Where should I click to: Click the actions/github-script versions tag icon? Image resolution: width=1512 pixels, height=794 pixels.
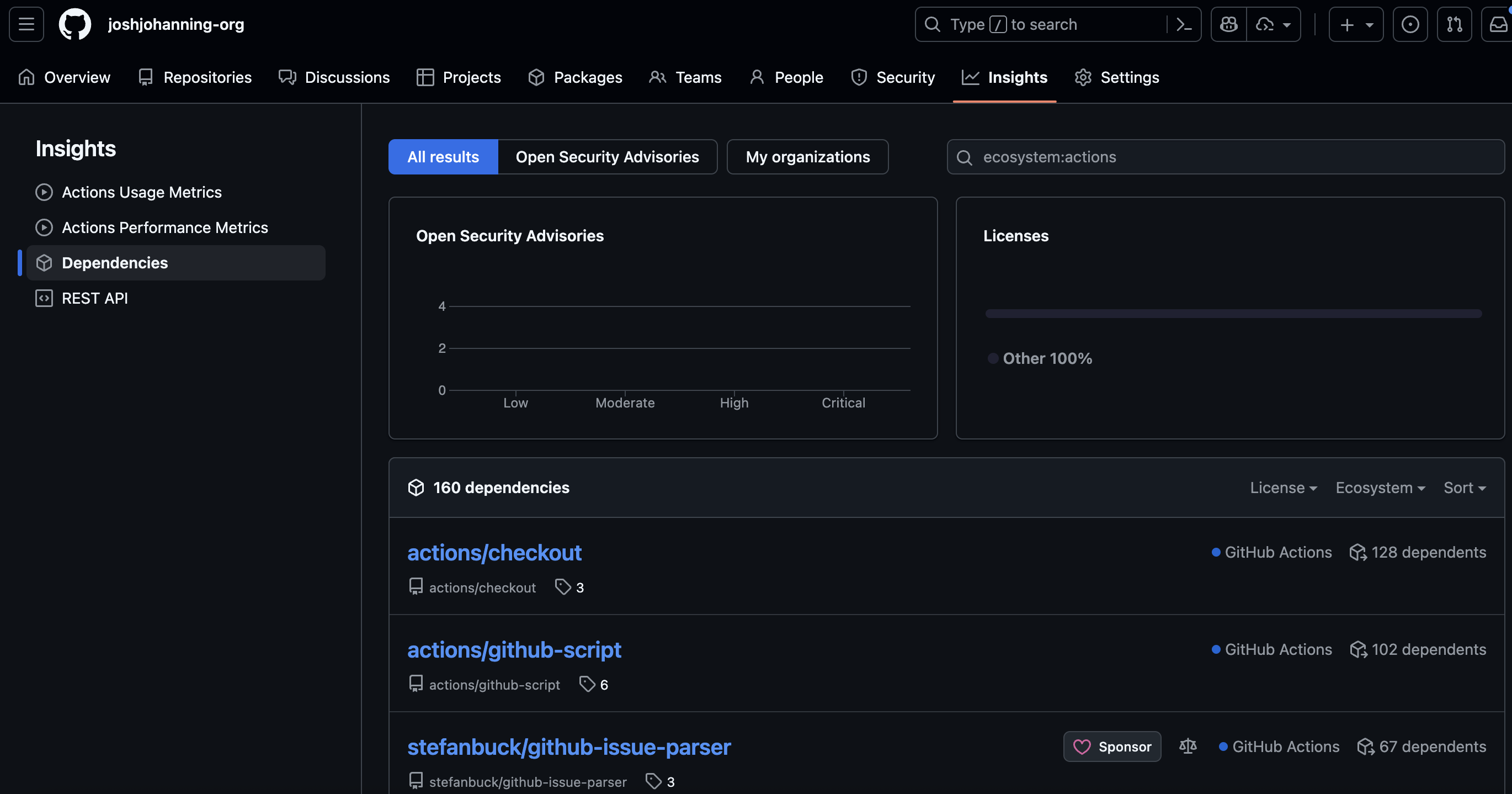tap(587, 684)
